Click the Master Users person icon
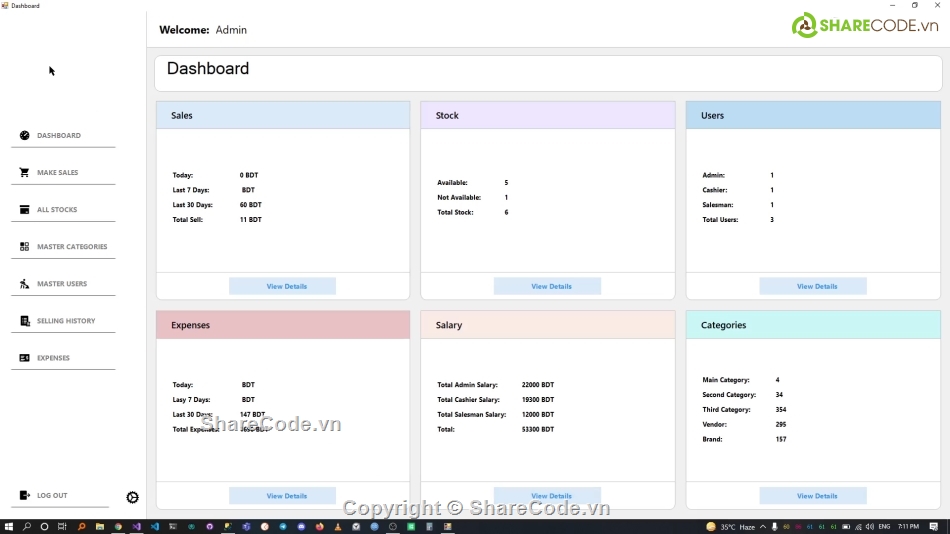 [24, 283]
